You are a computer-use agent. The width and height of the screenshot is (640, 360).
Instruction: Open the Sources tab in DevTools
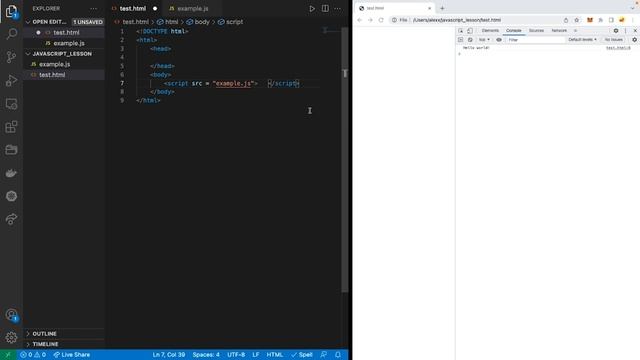coord(536,31)
